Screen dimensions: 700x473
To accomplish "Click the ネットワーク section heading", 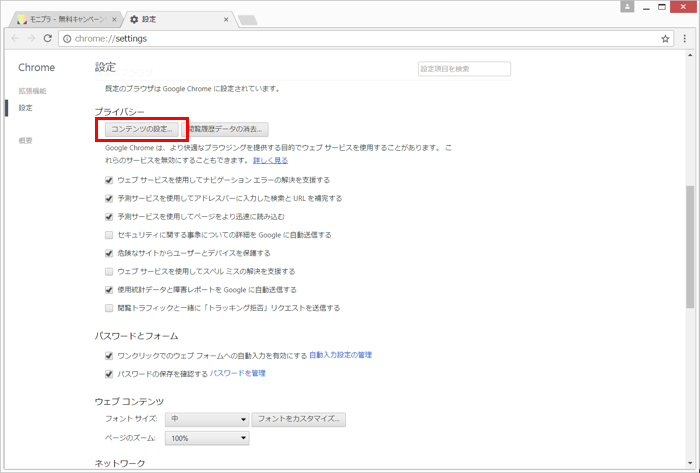I will click(120, 464).
